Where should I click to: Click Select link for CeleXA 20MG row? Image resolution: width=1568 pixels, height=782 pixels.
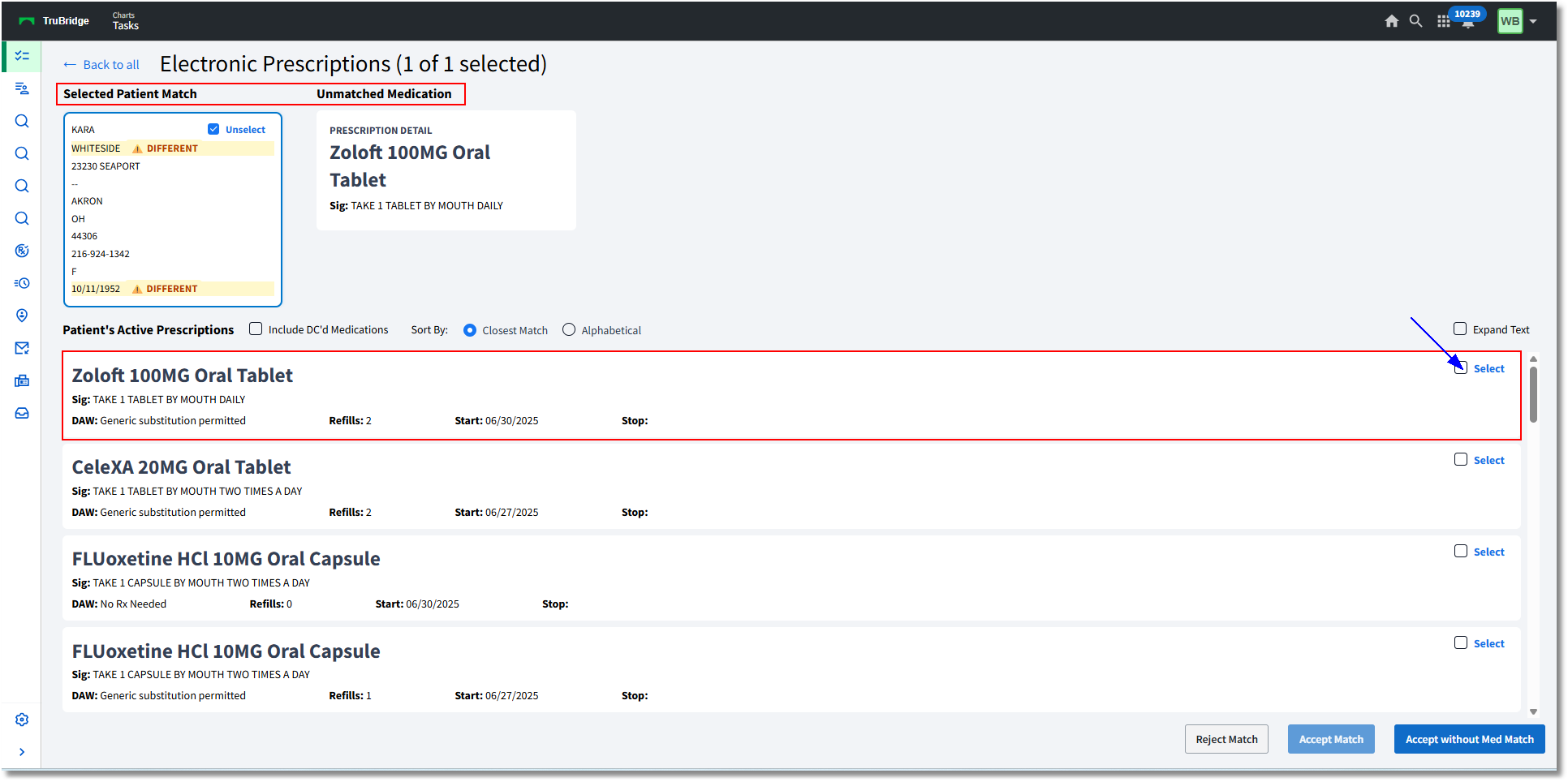click(1488, 460)
